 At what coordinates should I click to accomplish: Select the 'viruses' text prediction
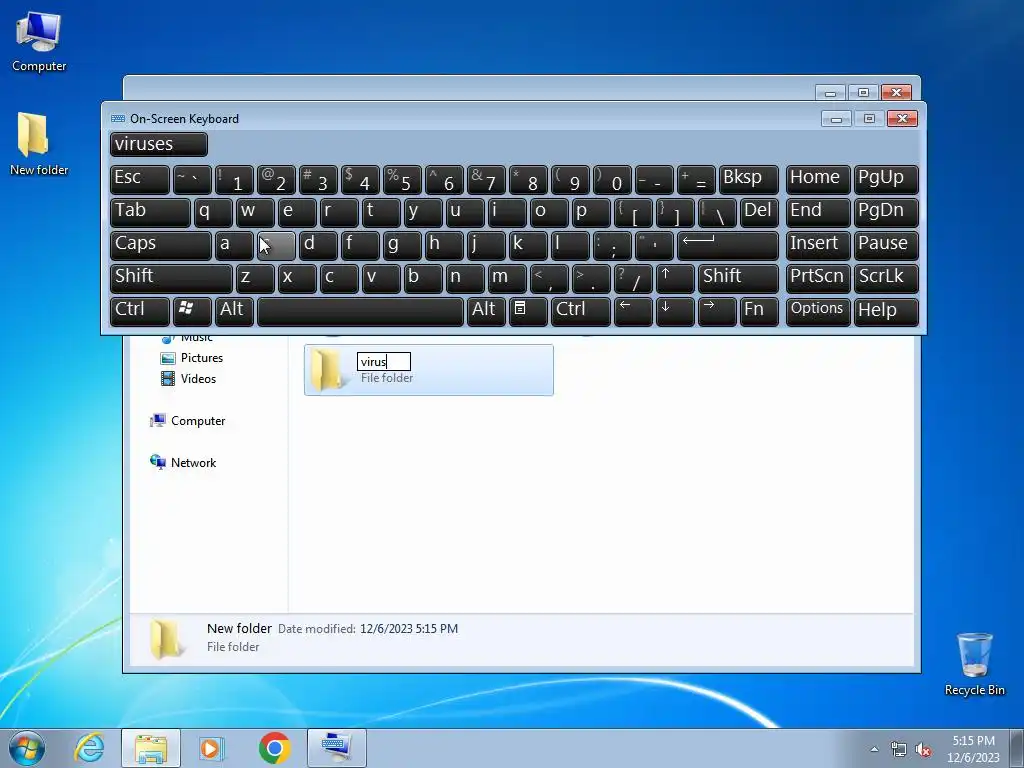[159, 144]
